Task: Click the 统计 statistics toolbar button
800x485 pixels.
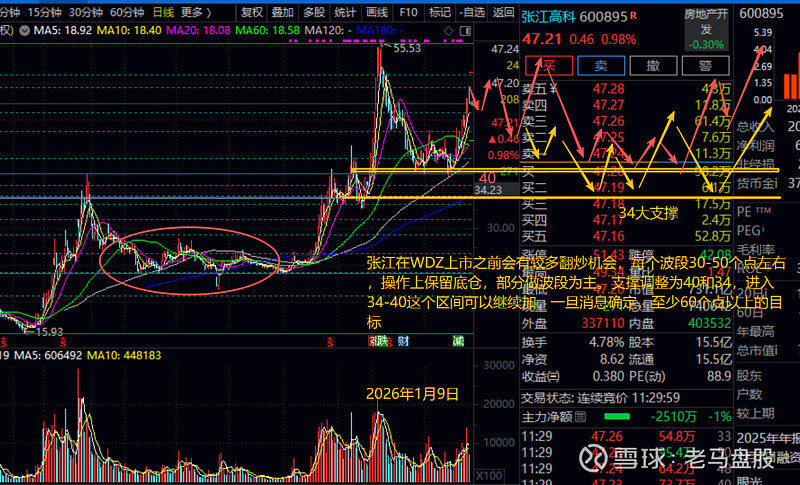Action: pyautogui.click(x=345, y=12)
